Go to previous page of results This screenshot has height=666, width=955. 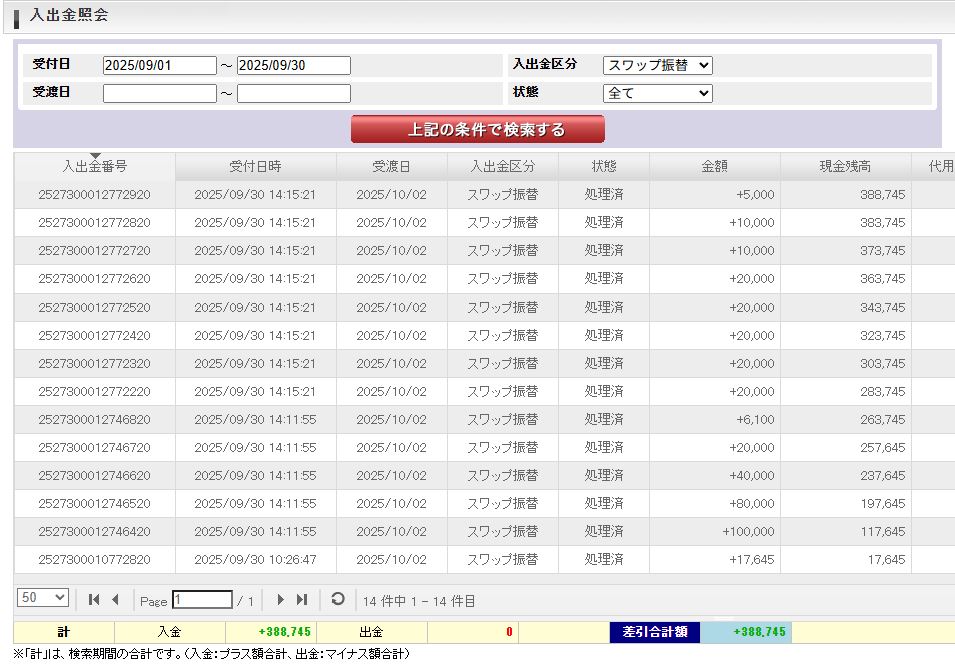[x=115, y=600]
